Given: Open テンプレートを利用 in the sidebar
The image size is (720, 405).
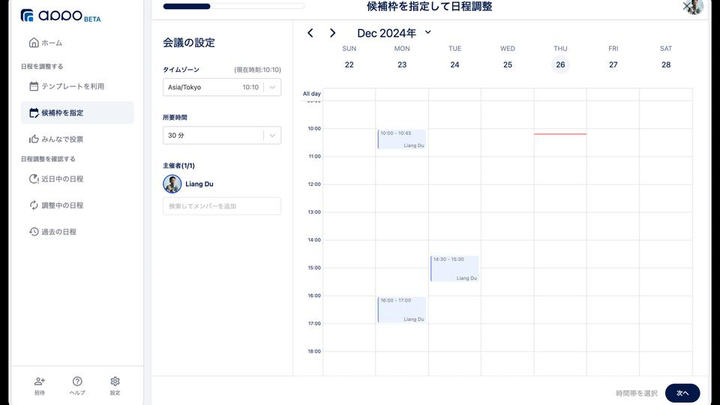Looking at the screenshot, I should [x=72, y=86].
